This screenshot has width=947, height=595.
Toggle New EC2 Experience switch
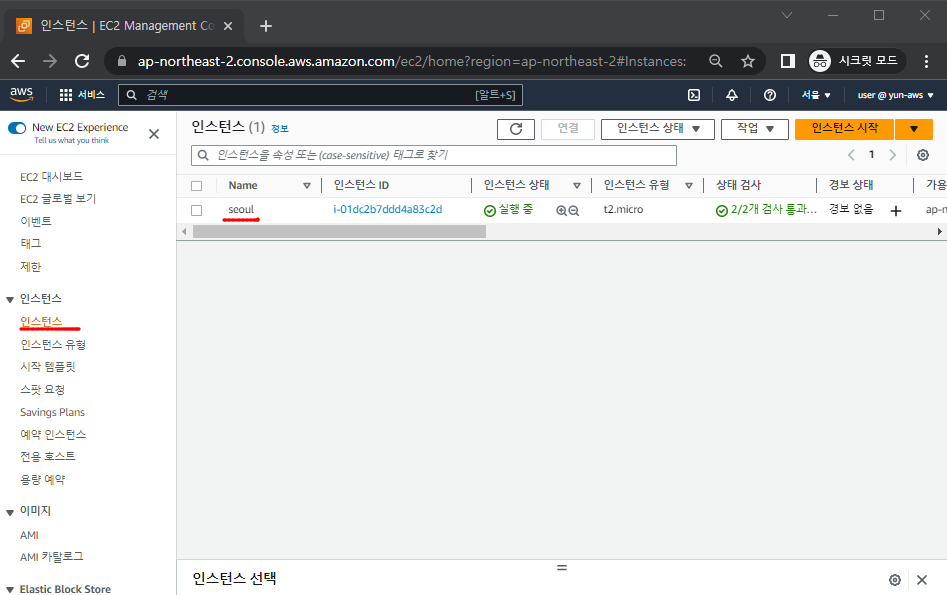coord(17,127)
